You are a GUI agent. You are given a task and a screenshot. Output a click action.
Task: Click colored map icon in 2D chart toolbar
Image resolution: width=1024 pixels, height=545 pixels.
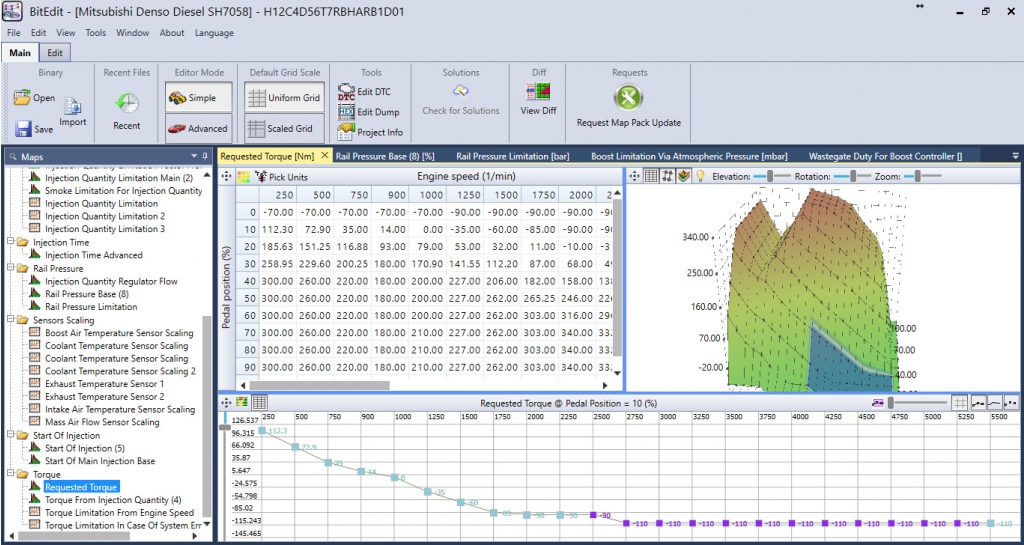click(x=242, y=403)
